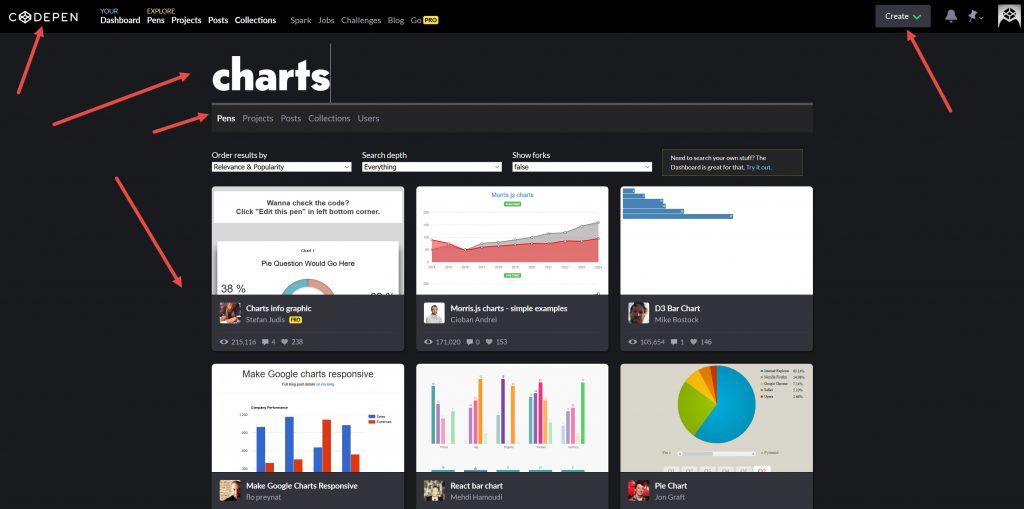
Task: Click the CodePen logo
Action: [43, 16]
